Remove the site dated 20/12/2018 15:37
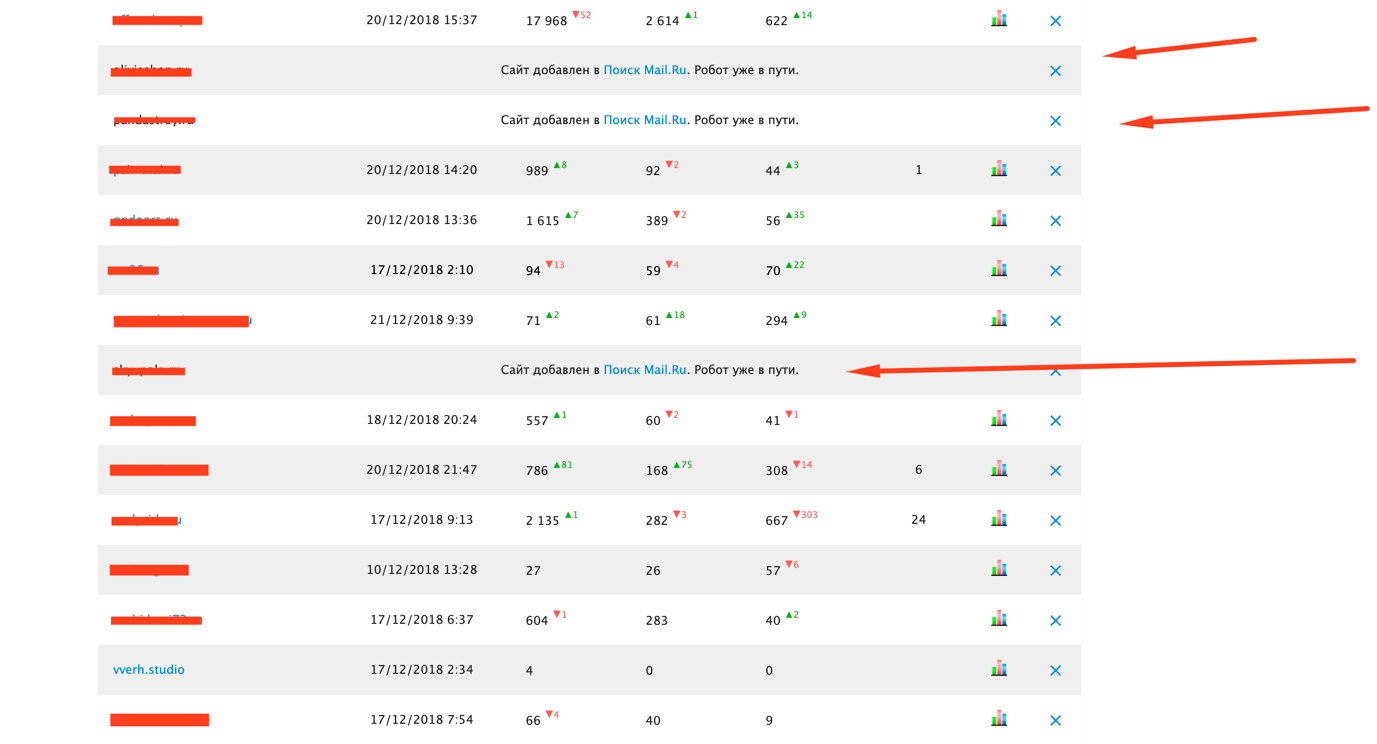This screenshot has width=1377, height=744. click(1055, 21)
